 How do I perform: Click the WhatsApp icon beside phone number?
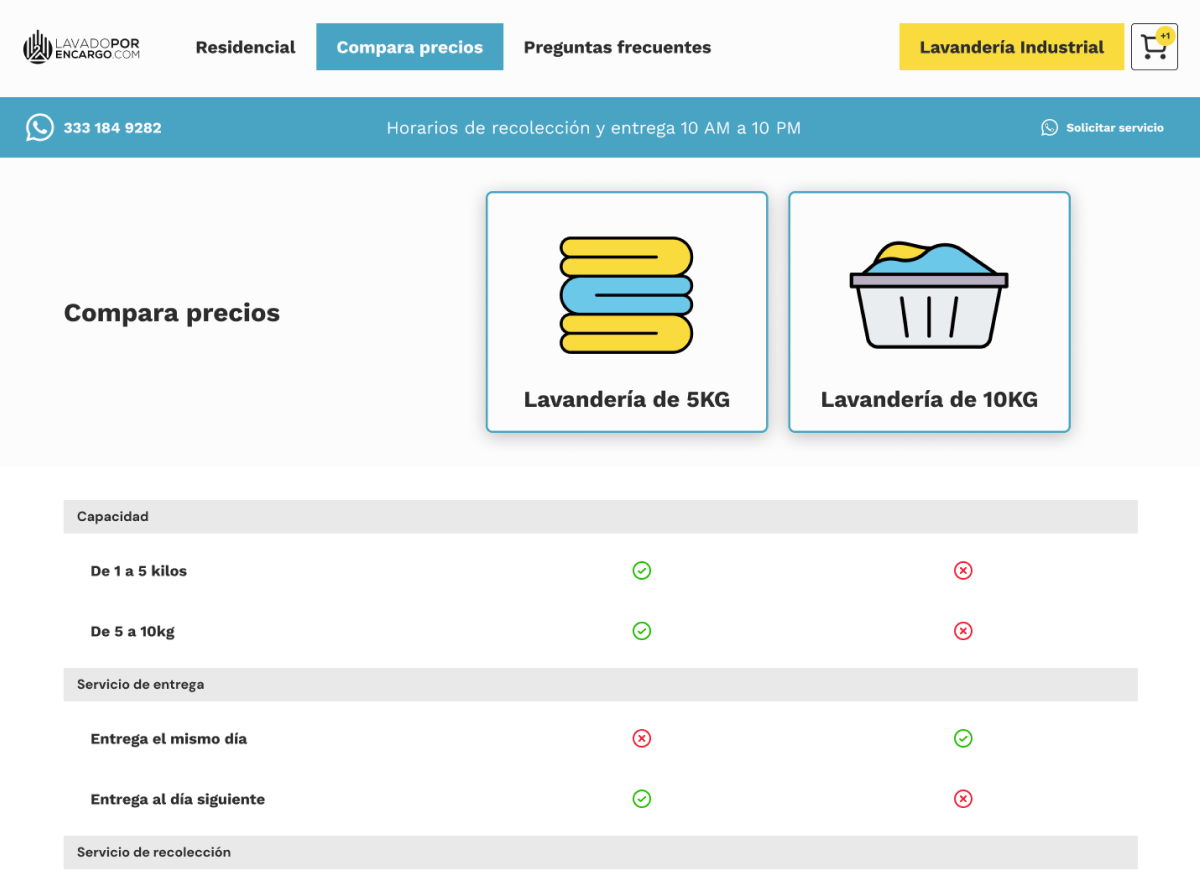pos(40,128)
